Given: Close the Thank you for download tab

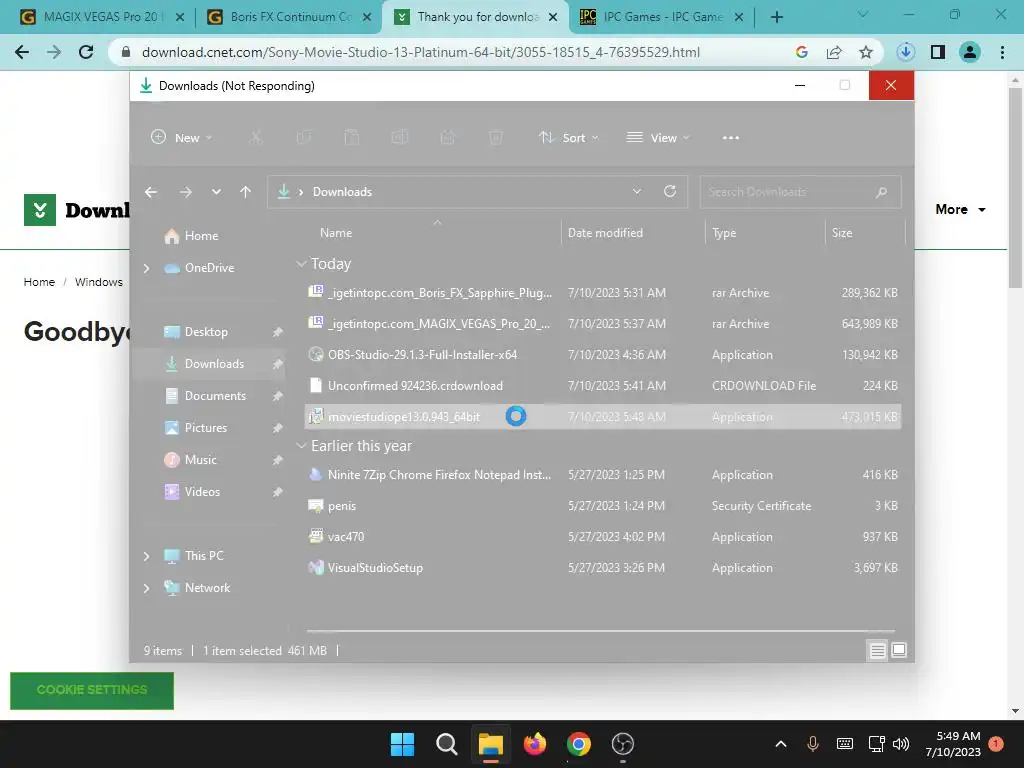Looking at the screenshot, I should (x=553, y=17).
